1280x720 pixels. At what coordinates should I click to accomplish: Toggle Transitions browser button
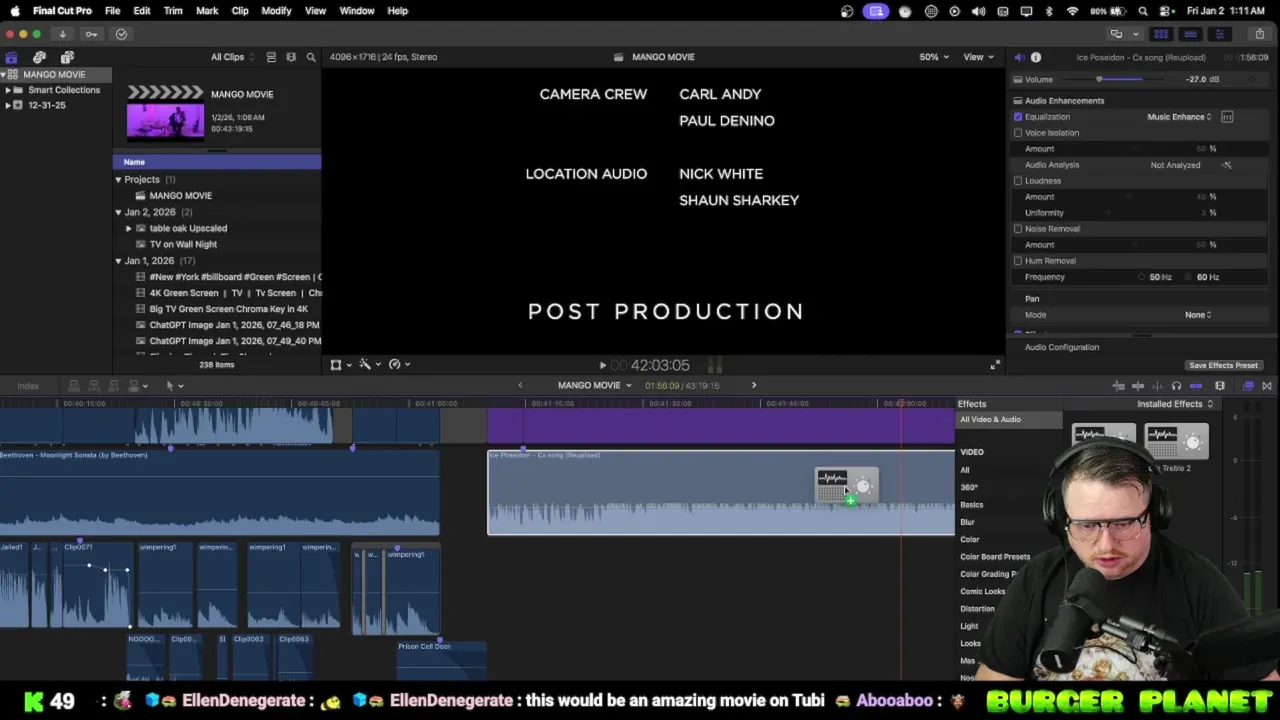pyautogui.click(x=1267, y=386)
